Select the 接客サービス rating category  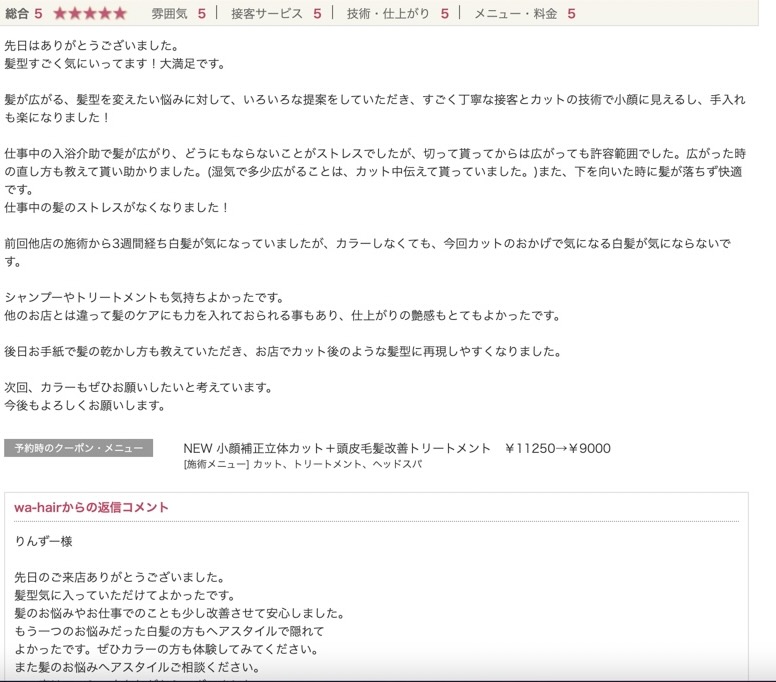[x=266, y=14]
